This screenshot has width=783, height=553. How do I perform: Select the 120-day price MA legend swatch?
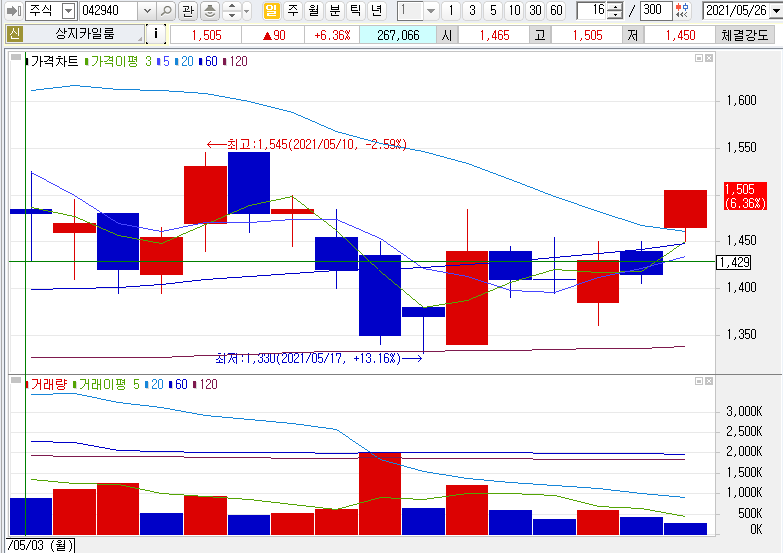coord(225,61)
